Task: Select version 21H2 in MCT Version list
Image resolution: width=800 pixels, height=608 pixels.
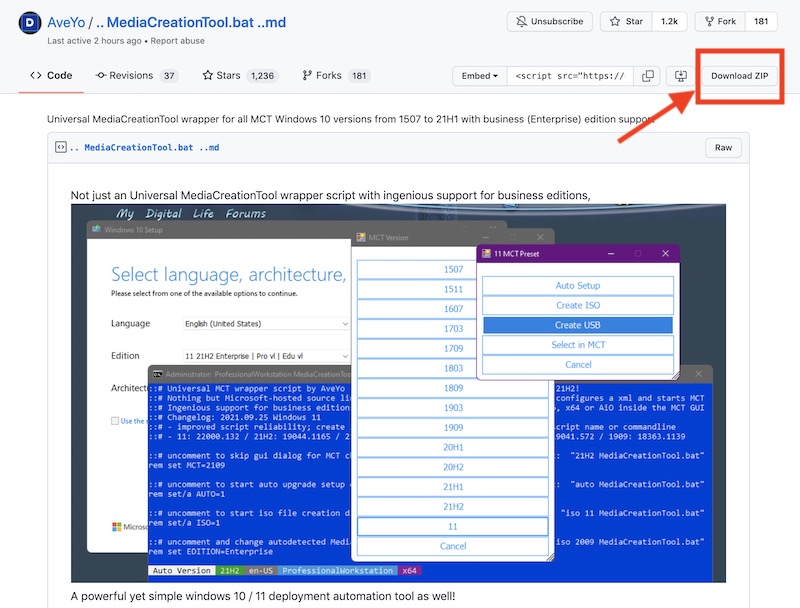Action: [x=453, y=507]
